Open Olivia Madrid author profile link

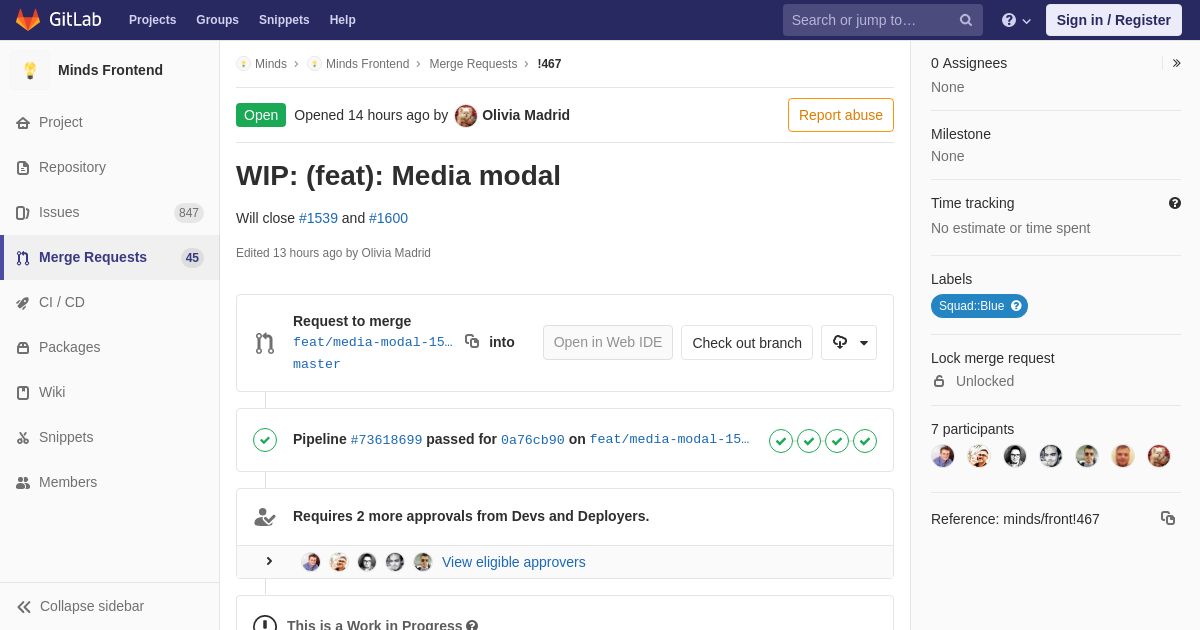pyautogui.click(x=526, y=115)
